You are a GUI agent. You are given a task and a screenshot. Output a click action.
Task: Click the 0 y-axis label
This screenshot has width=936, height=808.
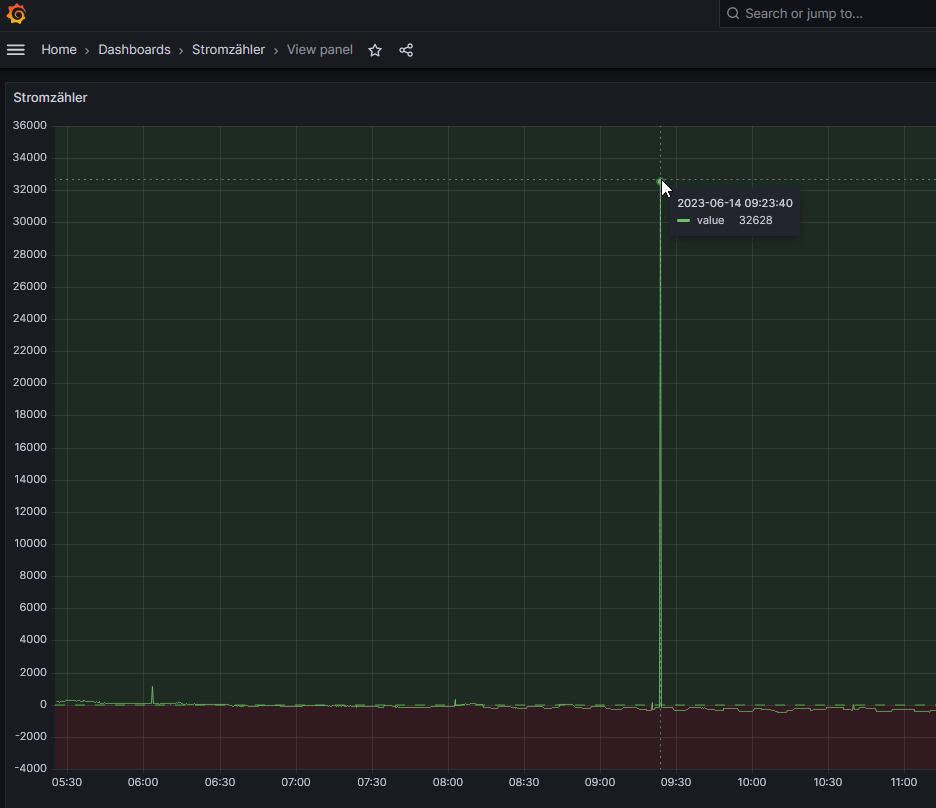pyautogui.click(x=43, y=704)
